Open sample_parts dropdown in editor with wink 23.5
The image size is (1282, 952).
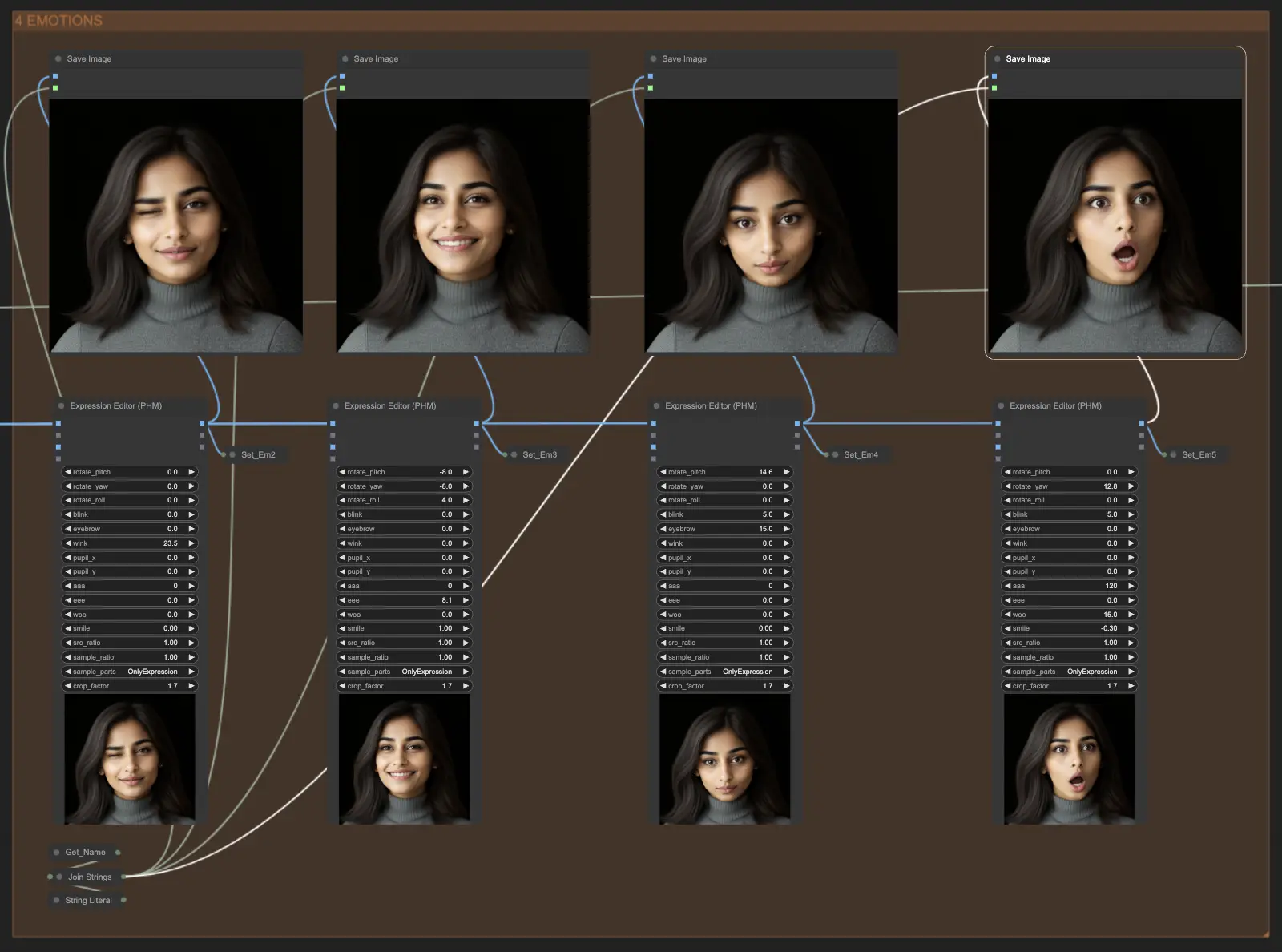(130, 672)
